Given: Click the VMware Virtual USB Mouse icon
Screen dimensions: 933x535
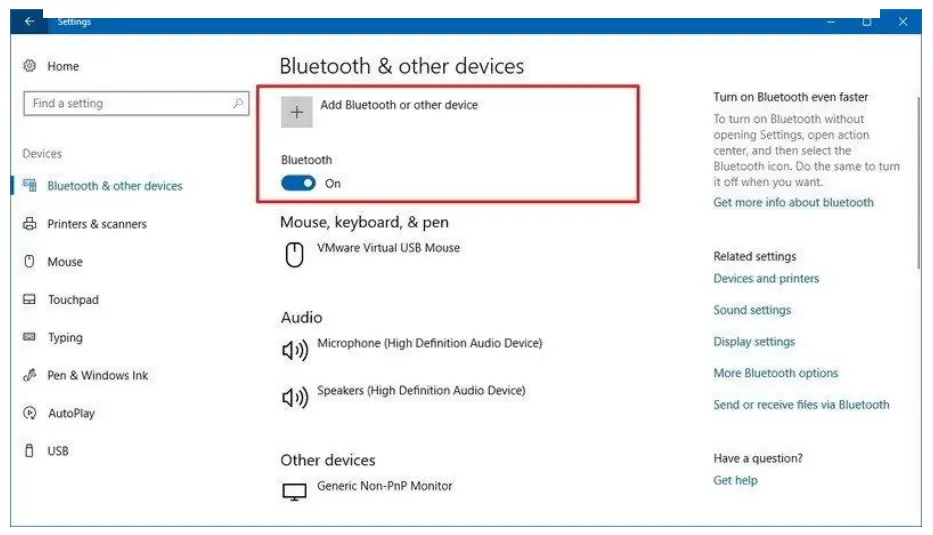Looking at the screenshot, I should point(294,255).
